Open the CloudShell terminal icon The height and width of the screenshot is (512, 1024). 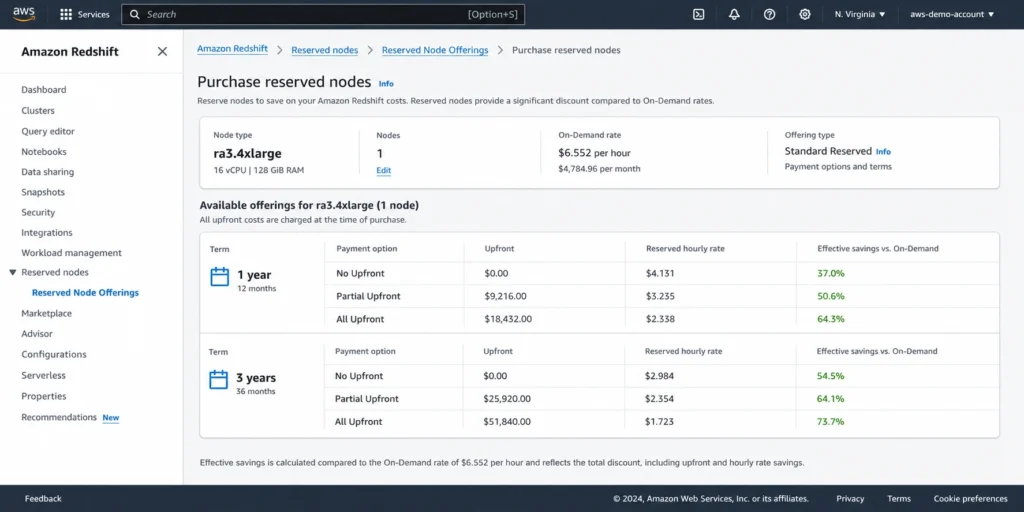click(x=698, y=14)
